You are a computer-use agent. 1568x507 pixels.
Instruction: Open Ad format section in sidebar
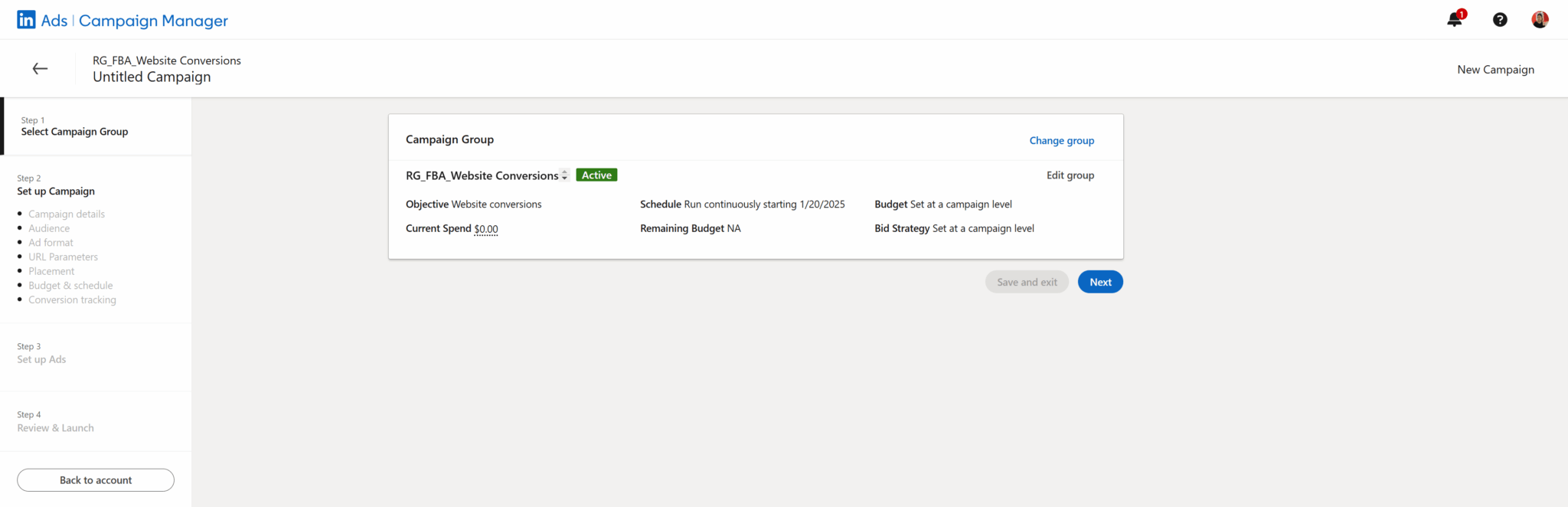(x=51, y=243)
